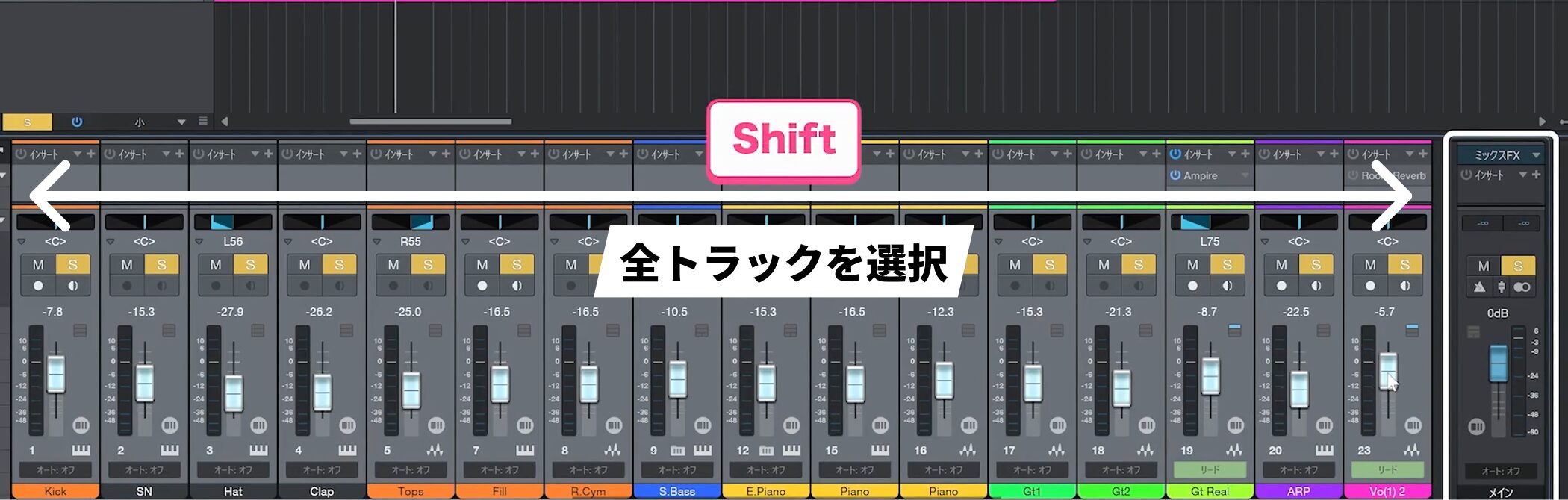Select the S.Bass channel name label
This screenshot has width=1568, height=500.
(x=676, y=491)
